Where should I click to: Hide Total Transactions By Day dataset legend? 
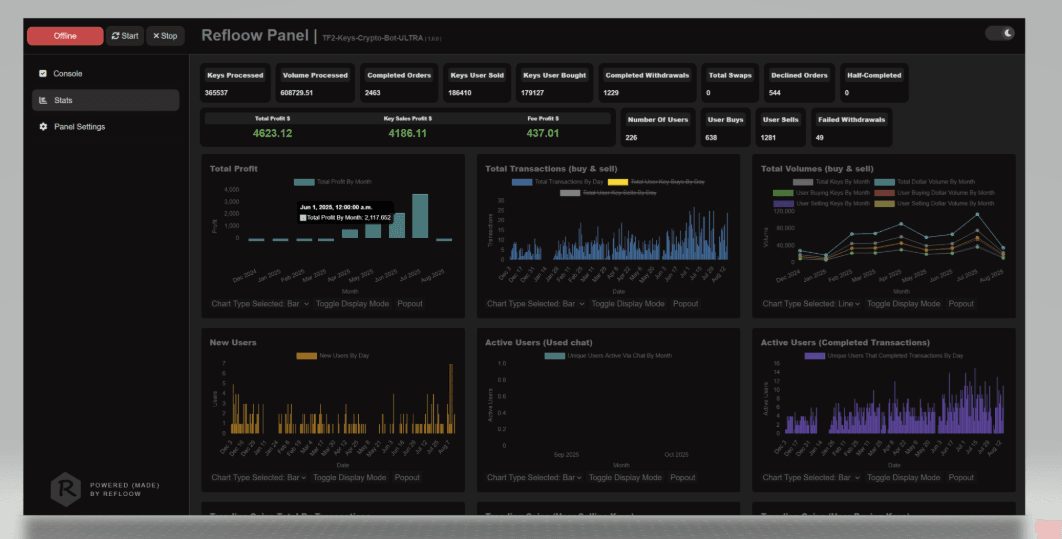[558, 182]
